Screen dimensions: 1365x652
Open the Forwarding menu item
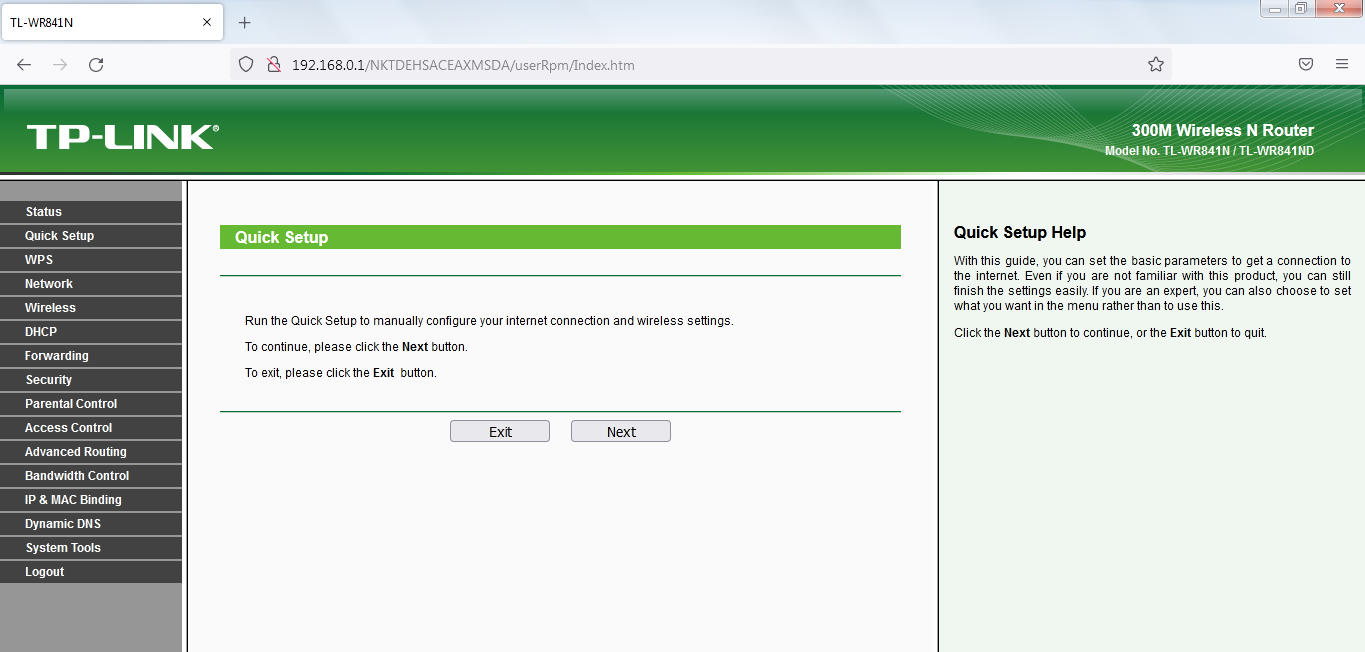click(91, 356)
